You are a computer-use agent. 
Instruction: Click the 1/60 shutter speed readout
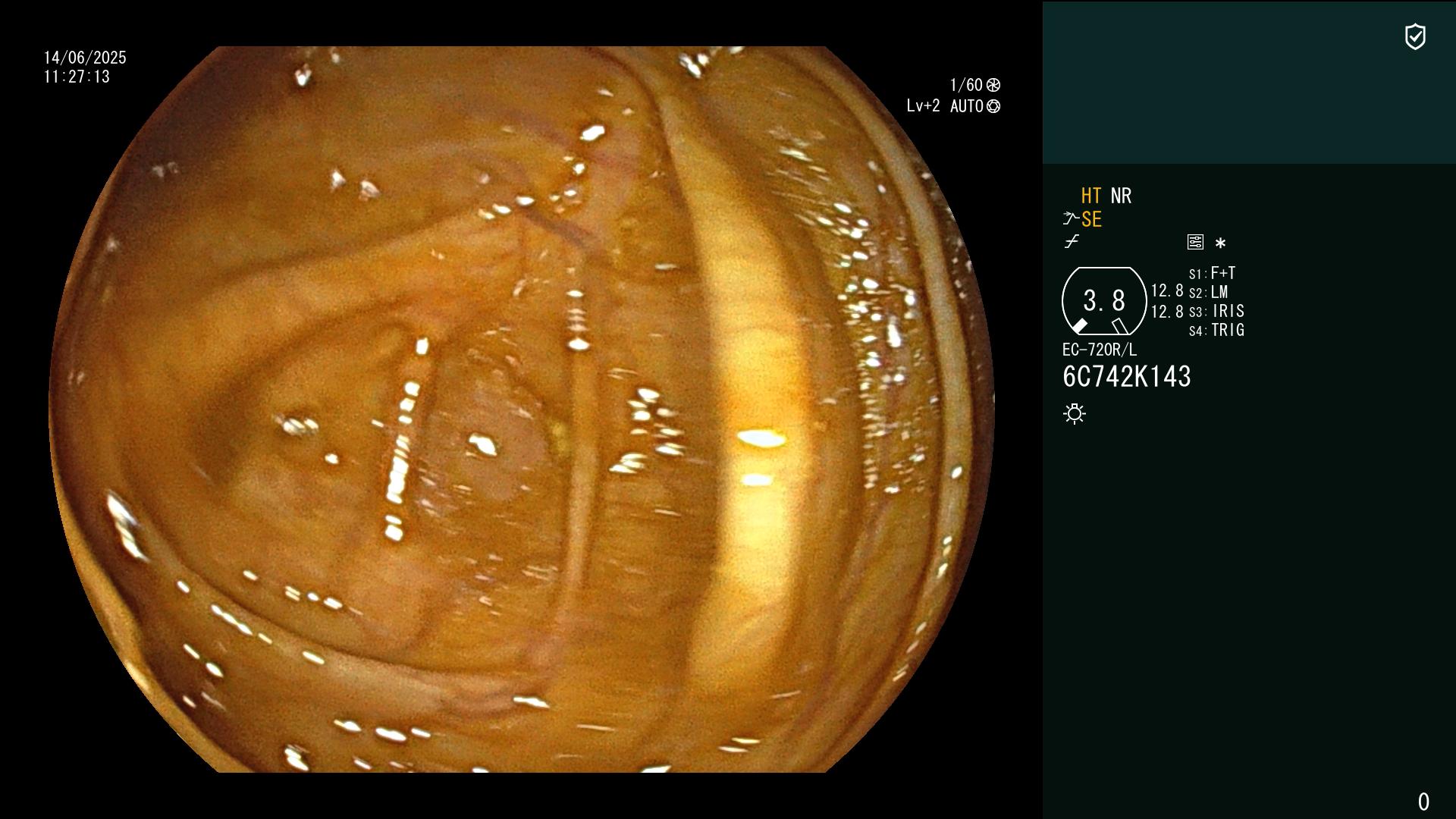point(966,85)
